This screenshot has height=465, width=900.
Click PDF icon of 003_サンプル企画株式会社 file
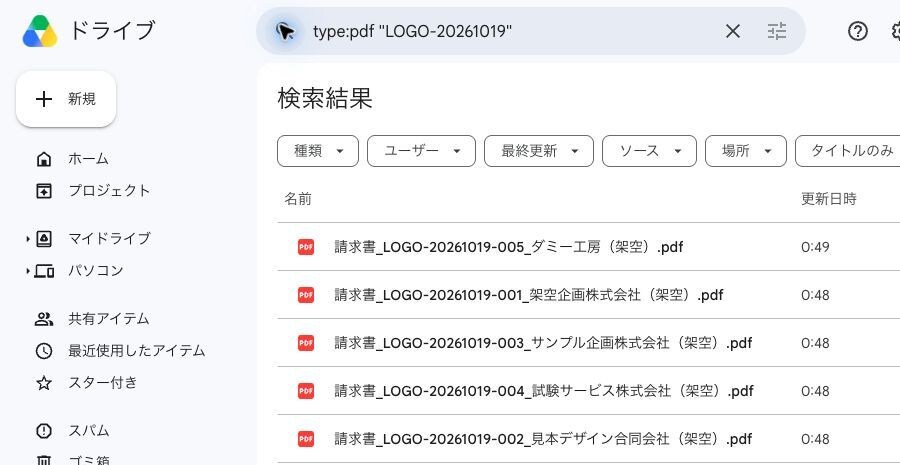coord(306,343)
